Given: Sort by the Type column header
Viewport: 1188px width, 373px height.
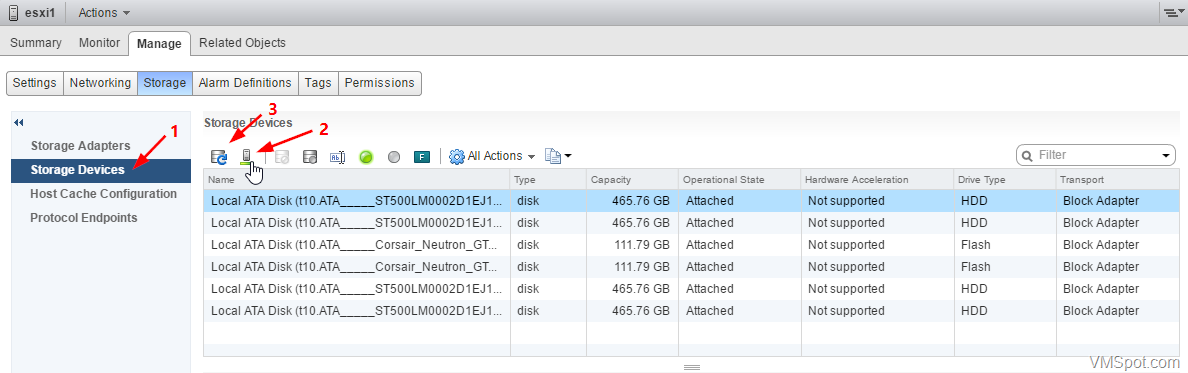Looking at the screenshot, I should (549, 180).
